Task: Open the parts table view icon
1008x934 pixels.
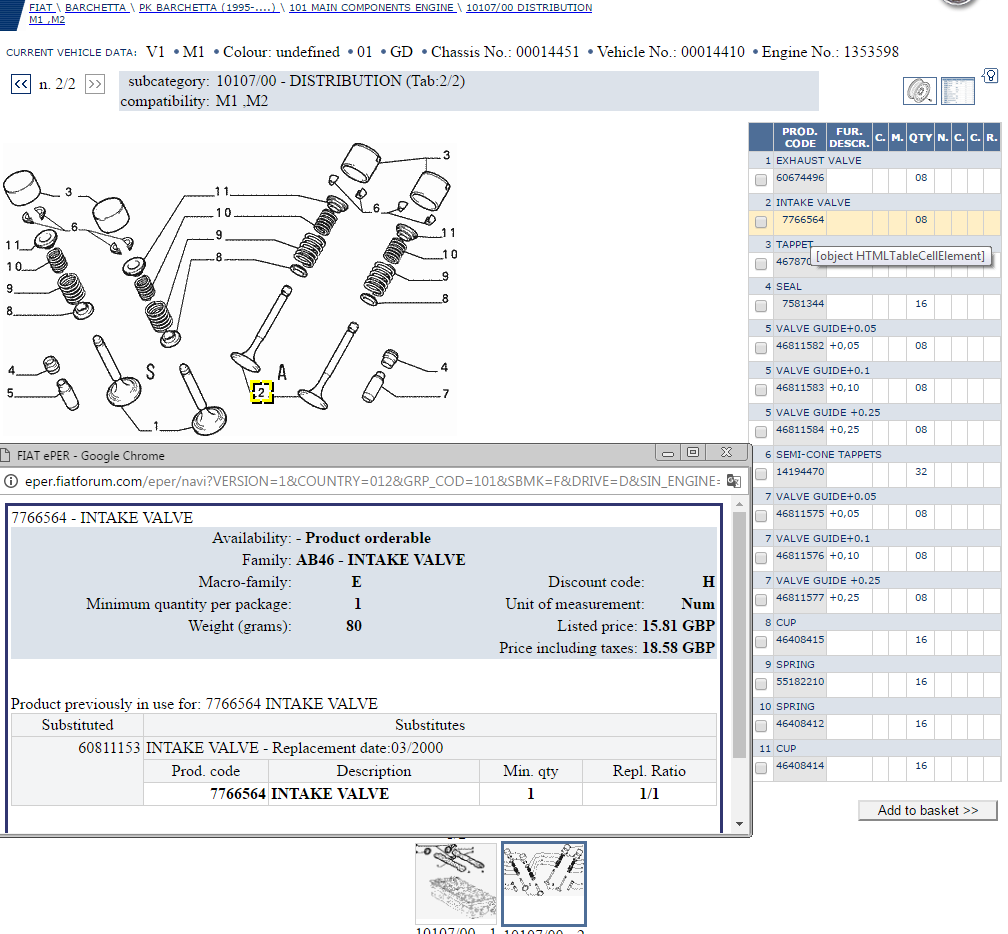Action: (958, 91)
